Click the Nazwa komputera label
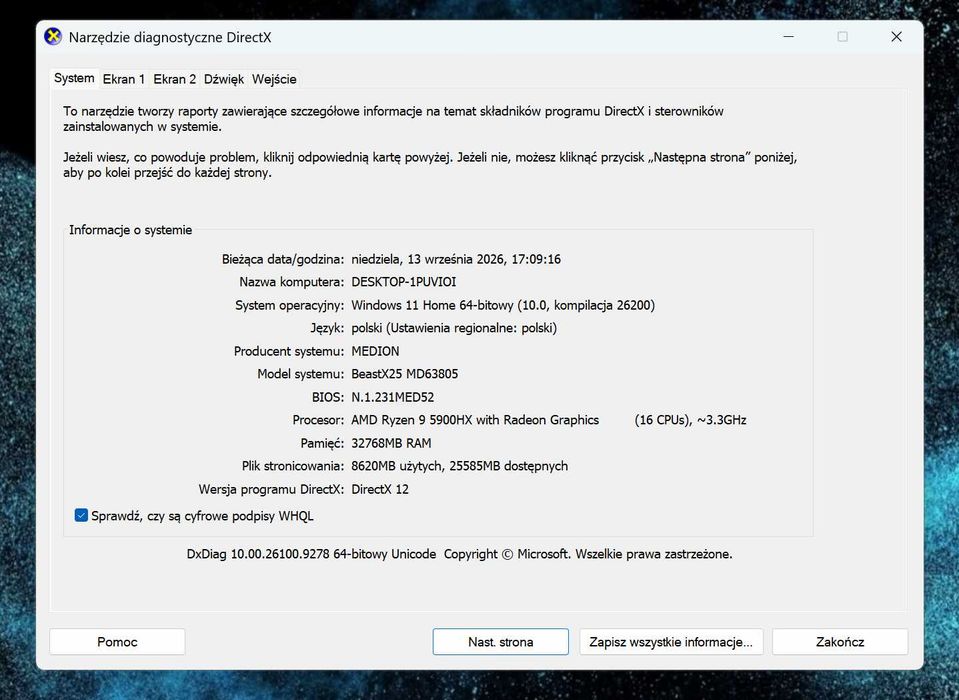 [292, 282]
